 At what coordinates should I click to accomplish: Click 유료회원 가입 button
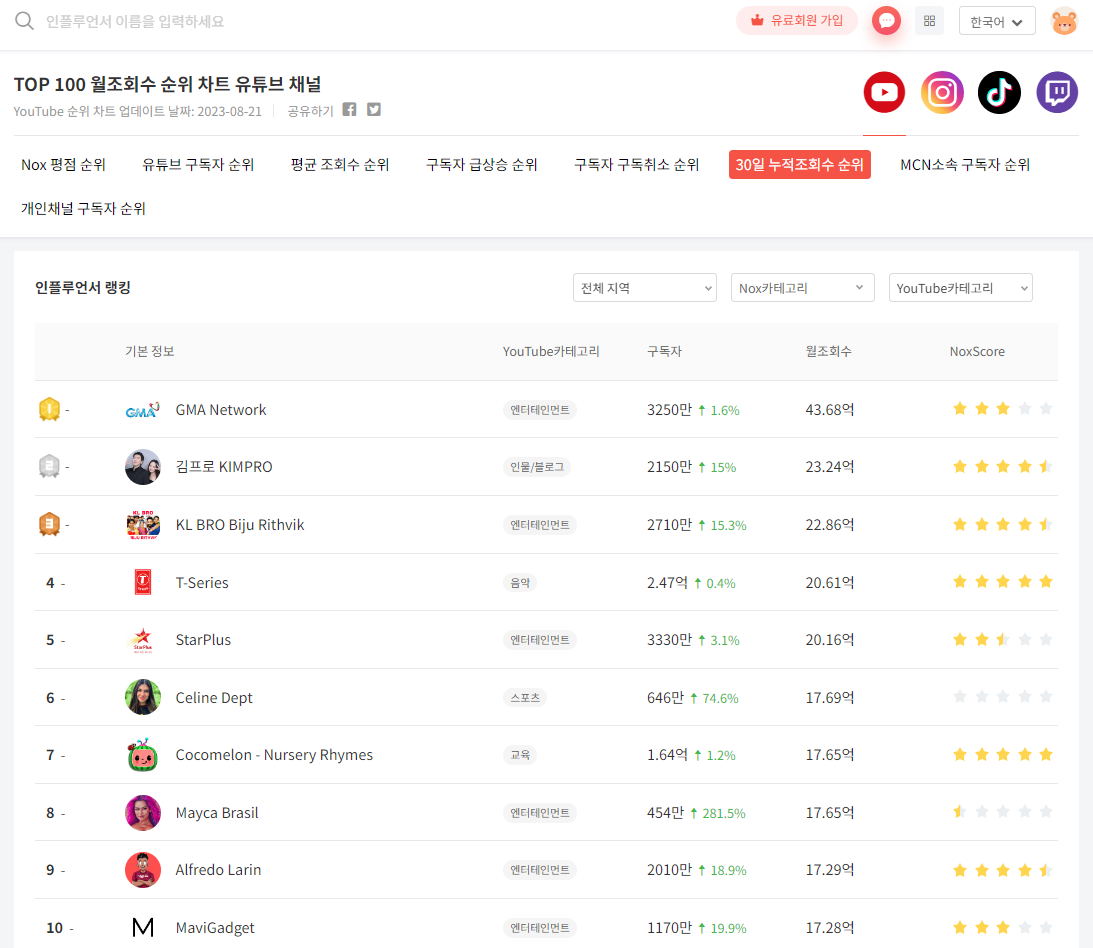[797, 21]
